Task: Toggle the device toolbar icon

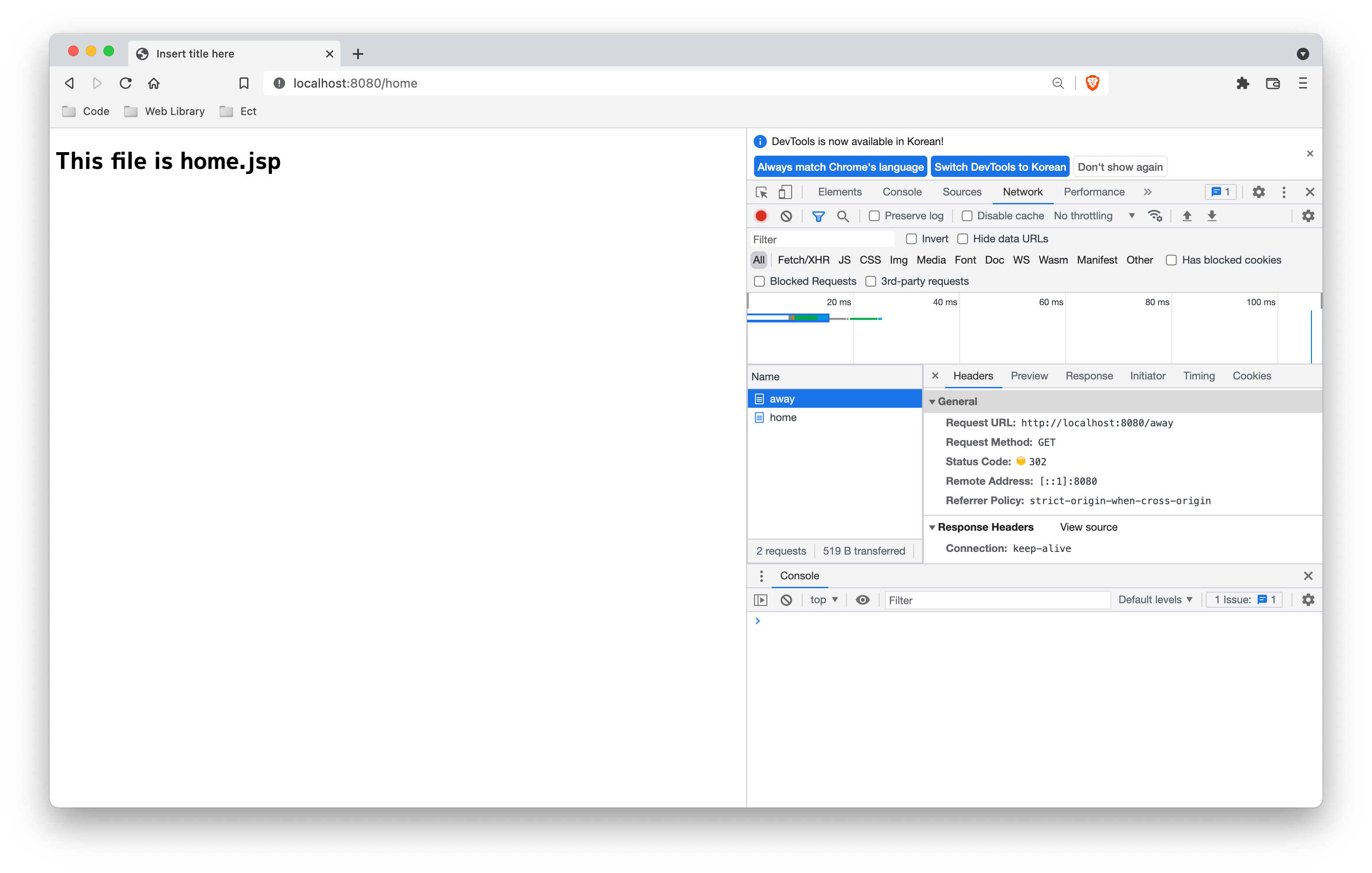Action: click(x=785, y=192)
